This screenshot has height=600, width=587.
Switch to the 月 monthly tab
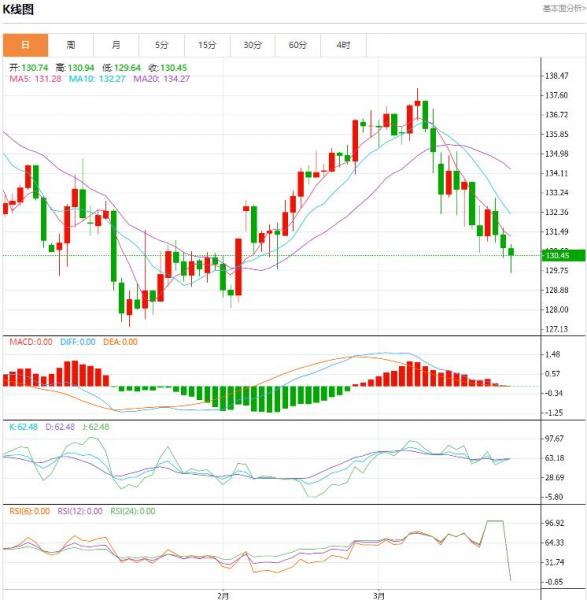pyautogui.click(x=116, y=45)
